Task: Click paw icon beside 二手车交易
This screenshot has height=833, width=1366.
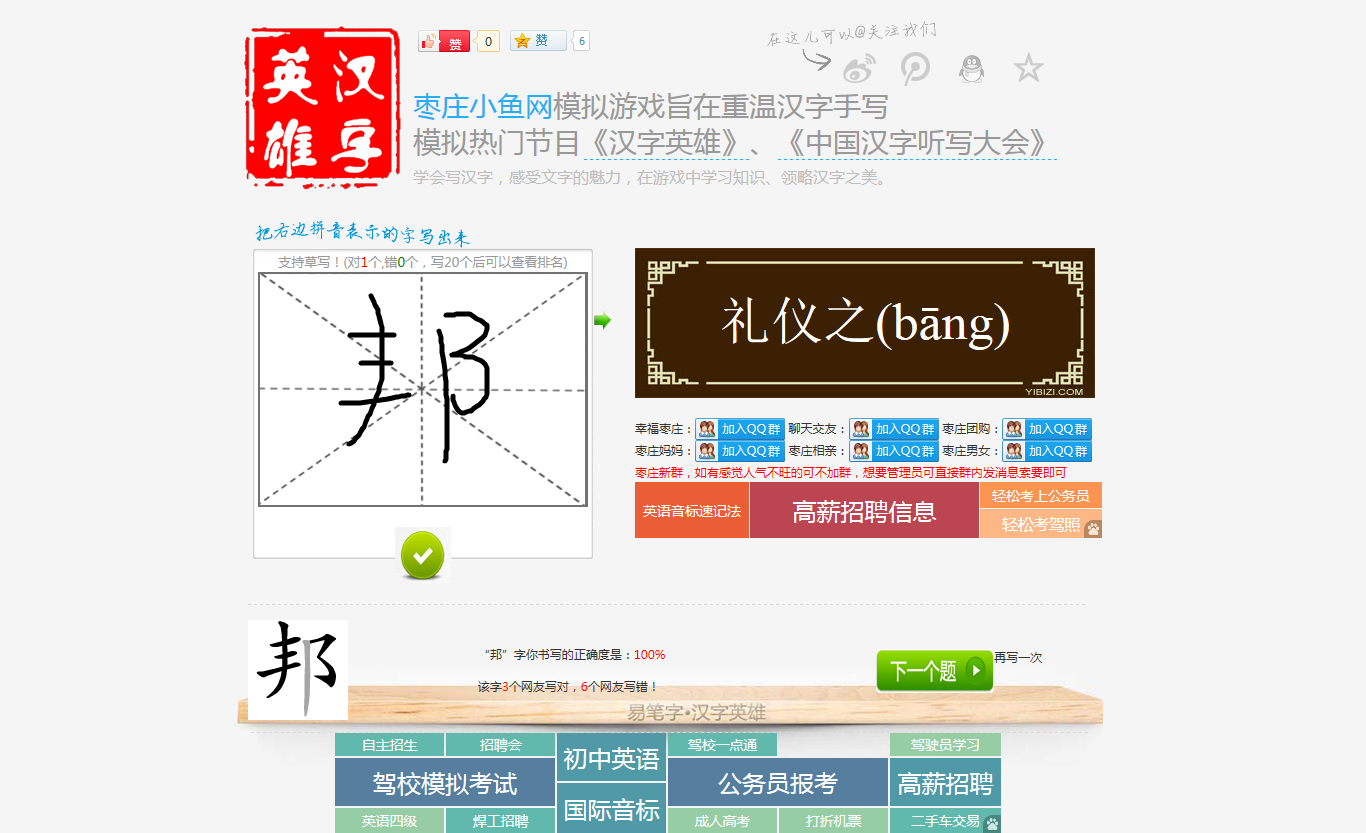Action: [x=992, y=824]
